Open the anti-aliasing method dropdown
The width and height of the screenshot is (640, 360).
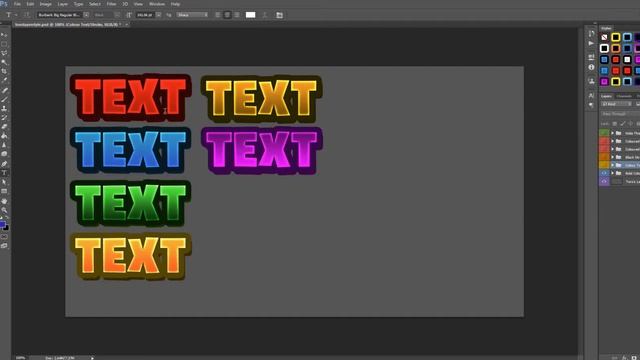(192, 15)
